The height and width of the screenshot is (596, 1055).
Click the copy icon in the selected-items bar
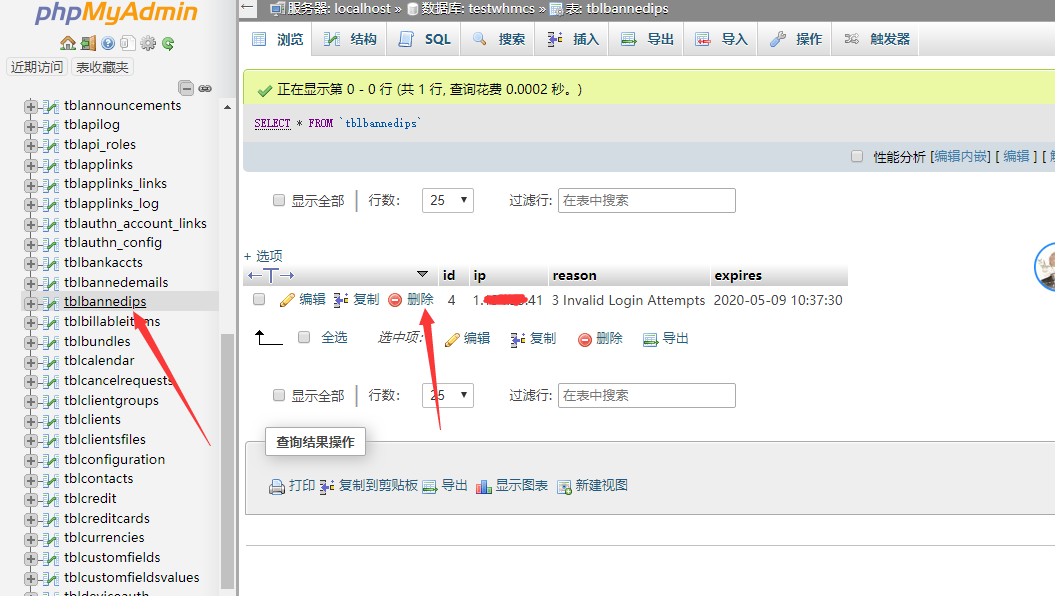tap(517, 339)
